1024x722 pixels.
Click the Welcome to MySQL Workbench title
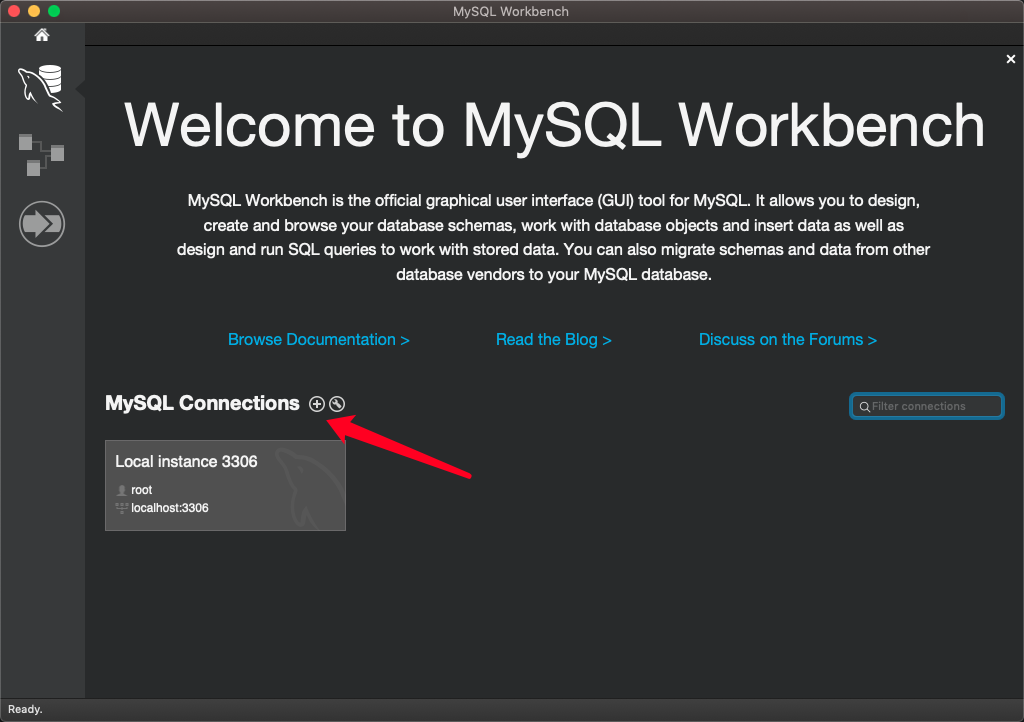[x=554, y=125]
